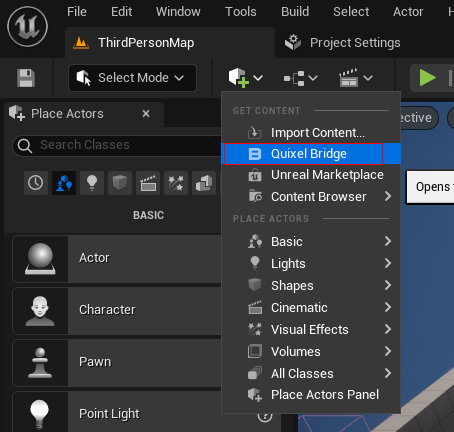Click the help icon beside Point Light
The image size is (454, 432).
coord(265,416)
